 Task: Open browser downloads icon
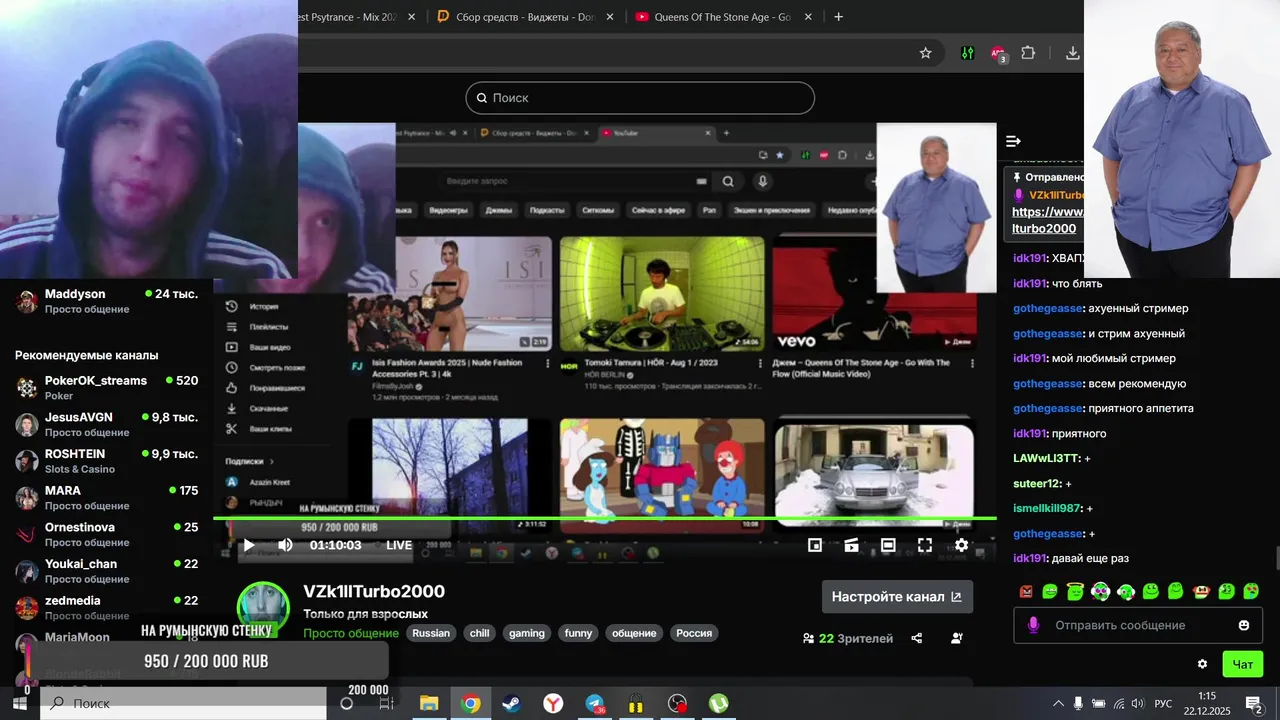[x=1072, y=53]
